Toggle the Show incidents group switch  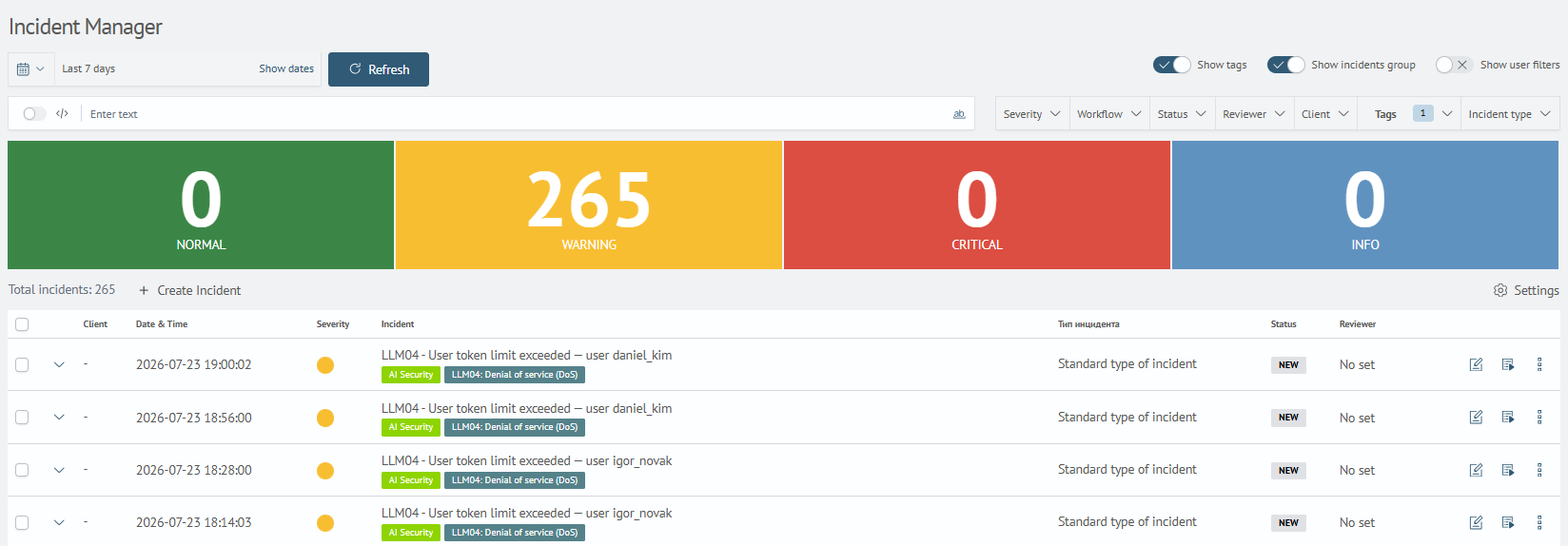[1285, 65]
